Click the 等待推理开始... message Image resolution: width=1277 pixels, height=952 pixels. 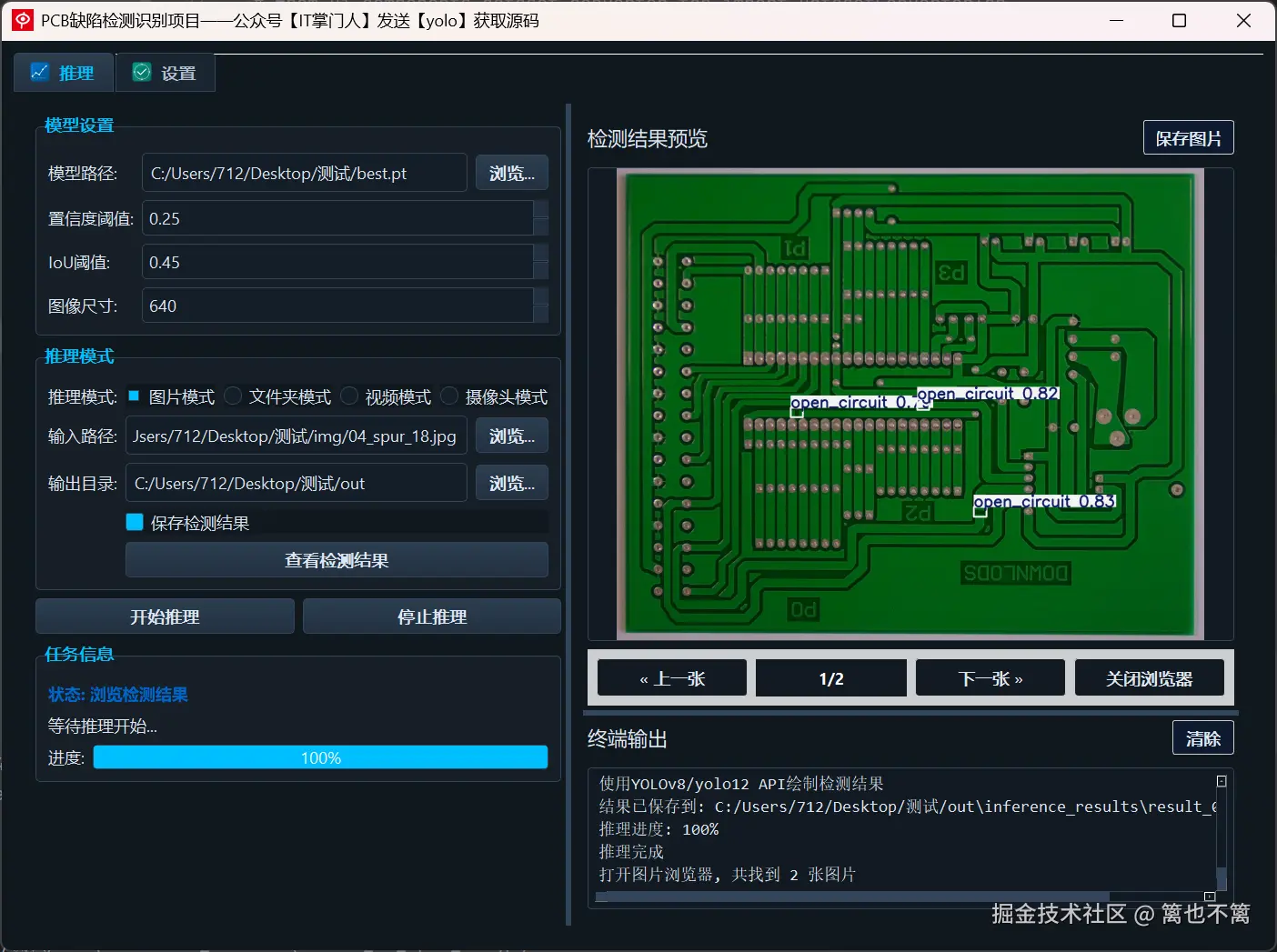coord(103,726)
